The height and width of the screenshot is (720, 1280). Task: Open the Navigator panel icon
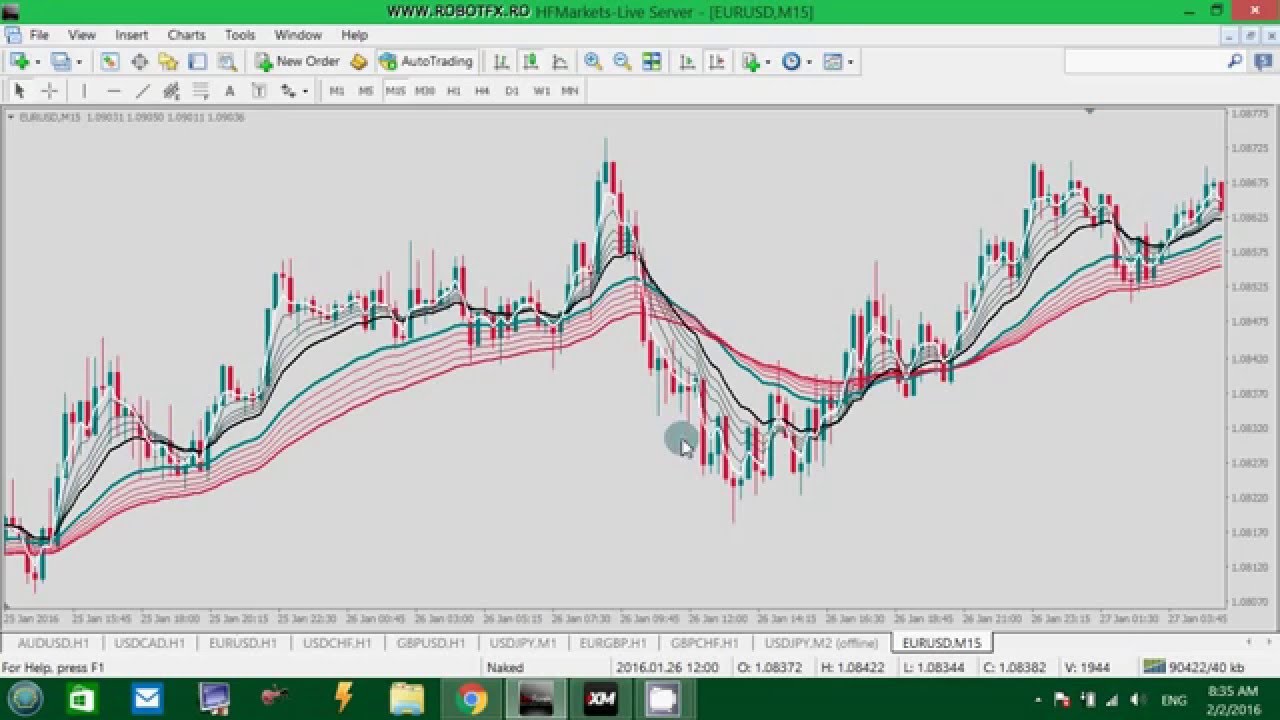tap(168, 61)
